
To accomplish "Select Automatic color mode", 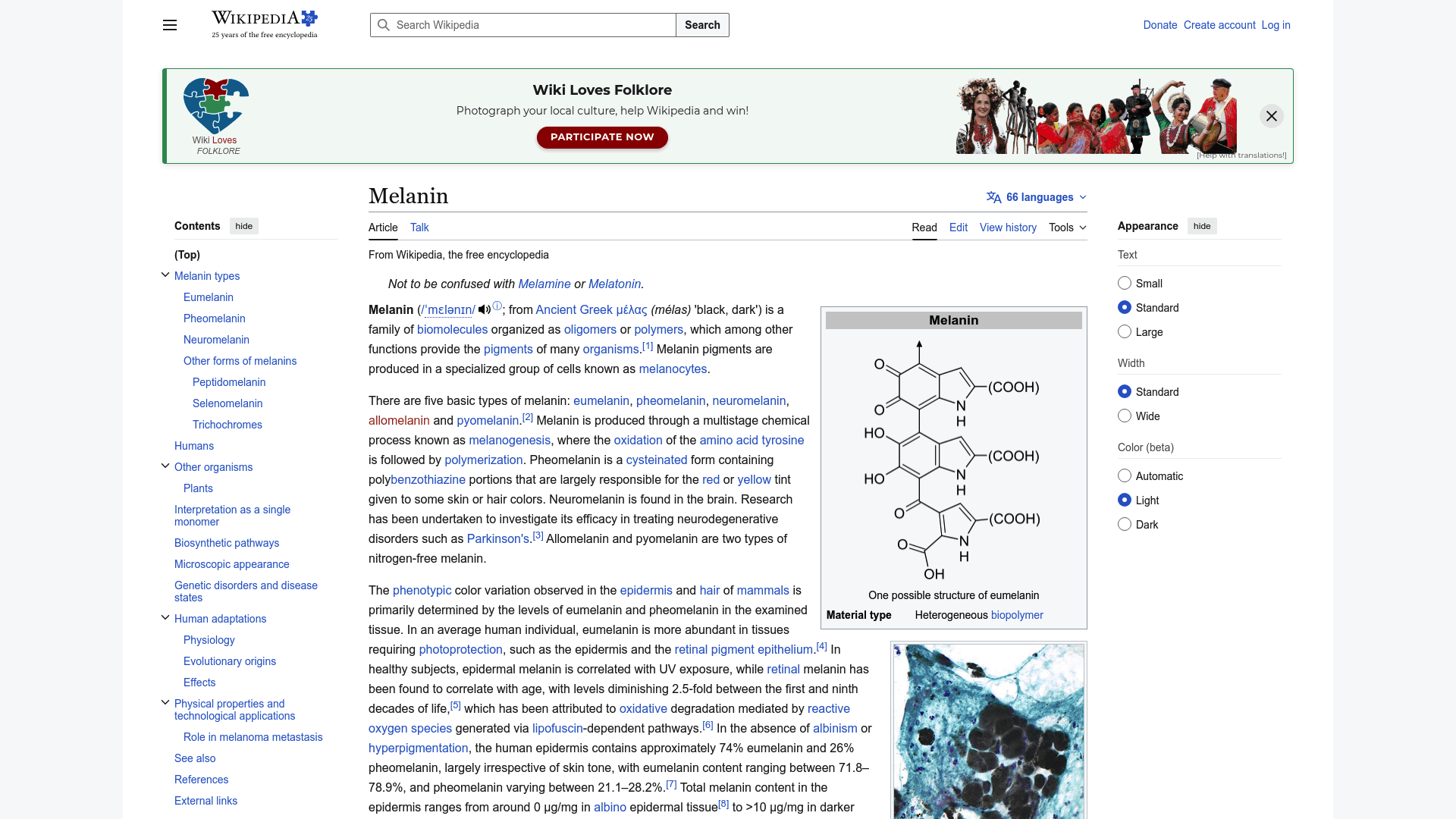I will click(1125, 475).
